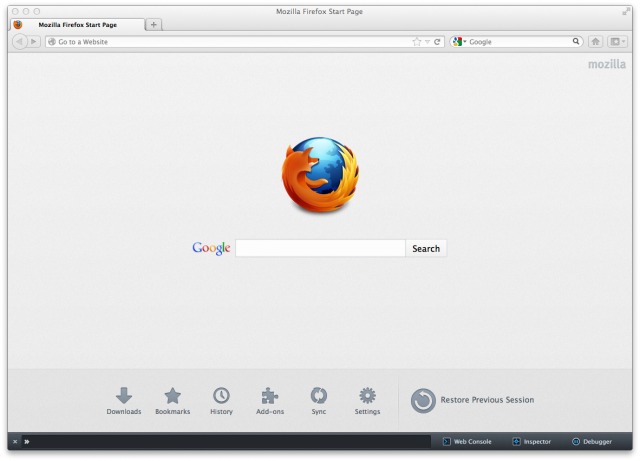Viewport: 640px width, 461px height.
Task: Click the Google logo beside search box
Action: (211, 248)
